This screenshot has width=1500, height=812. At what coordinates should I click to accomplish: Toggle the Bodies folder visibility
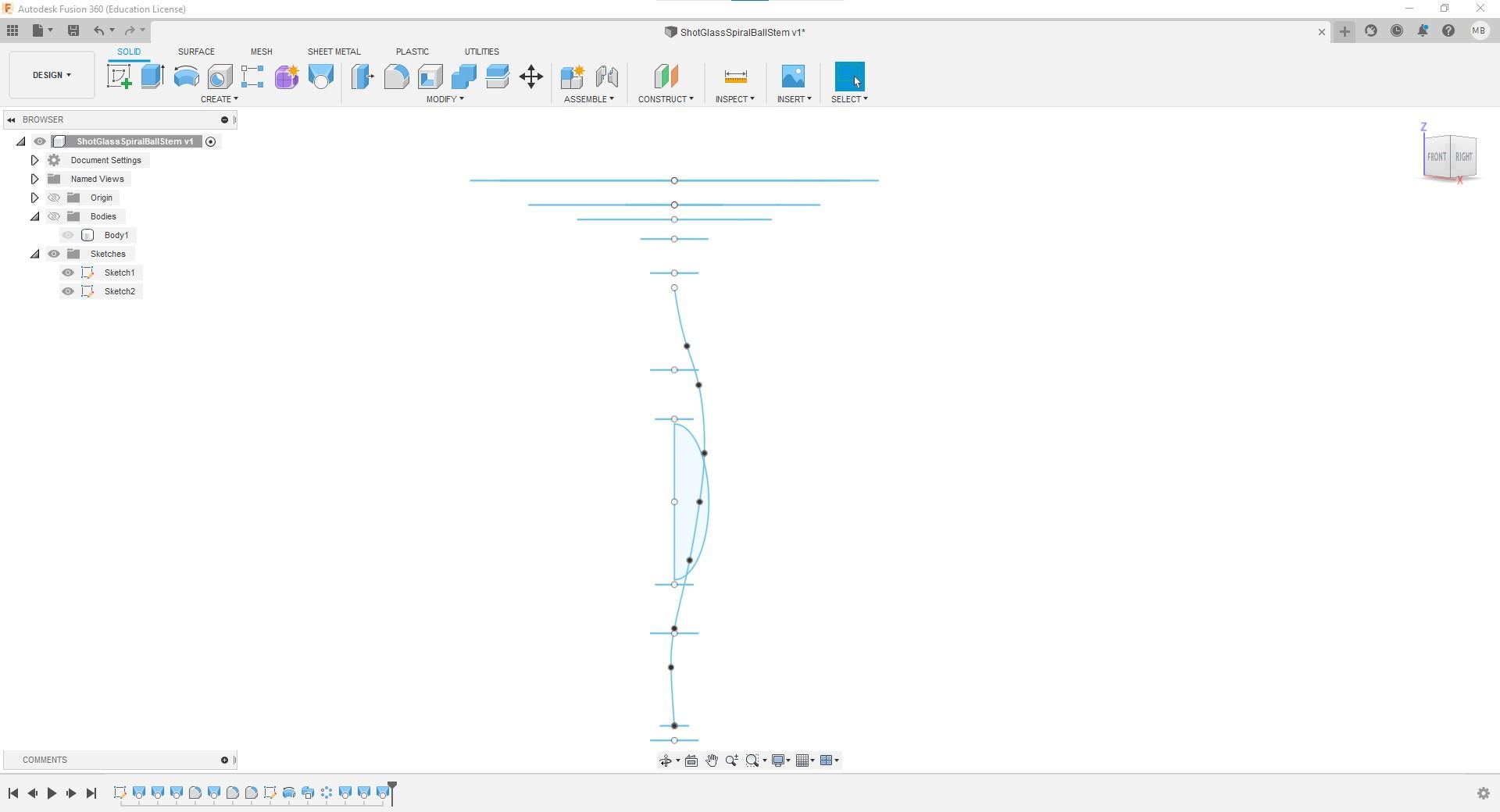point(54,216)
